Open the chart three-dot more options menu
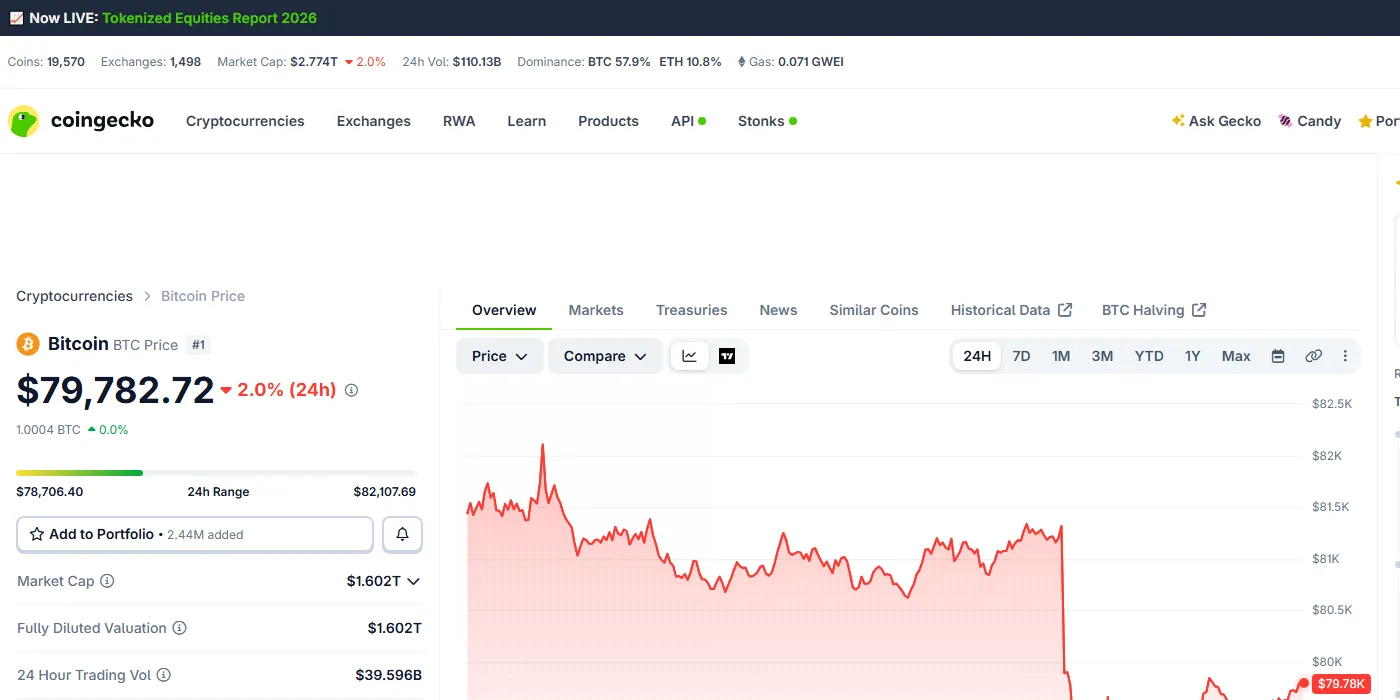Image resolution: width=1400 pixels, height=700 pixels. pos(1345,356)
